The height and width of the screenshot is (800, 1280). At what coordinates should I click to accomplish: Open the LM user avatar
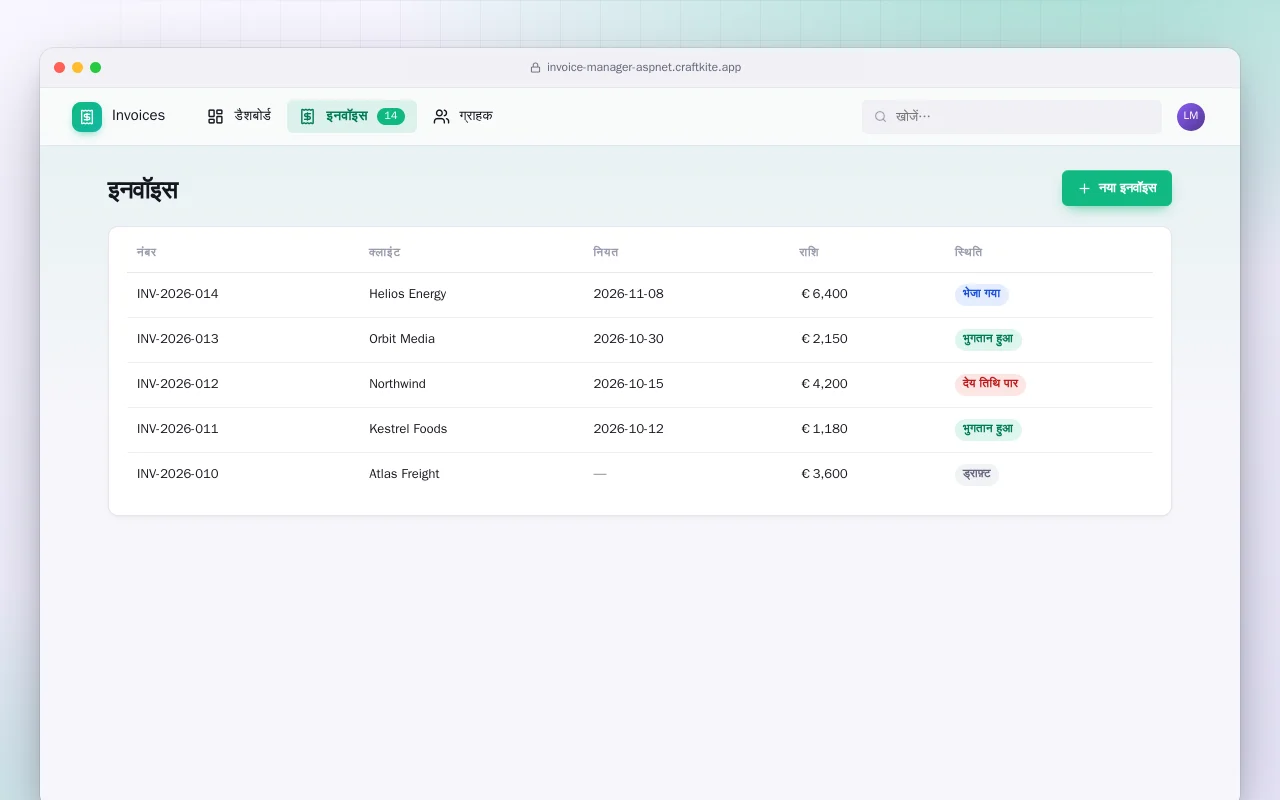click(x=1191, y=117)
